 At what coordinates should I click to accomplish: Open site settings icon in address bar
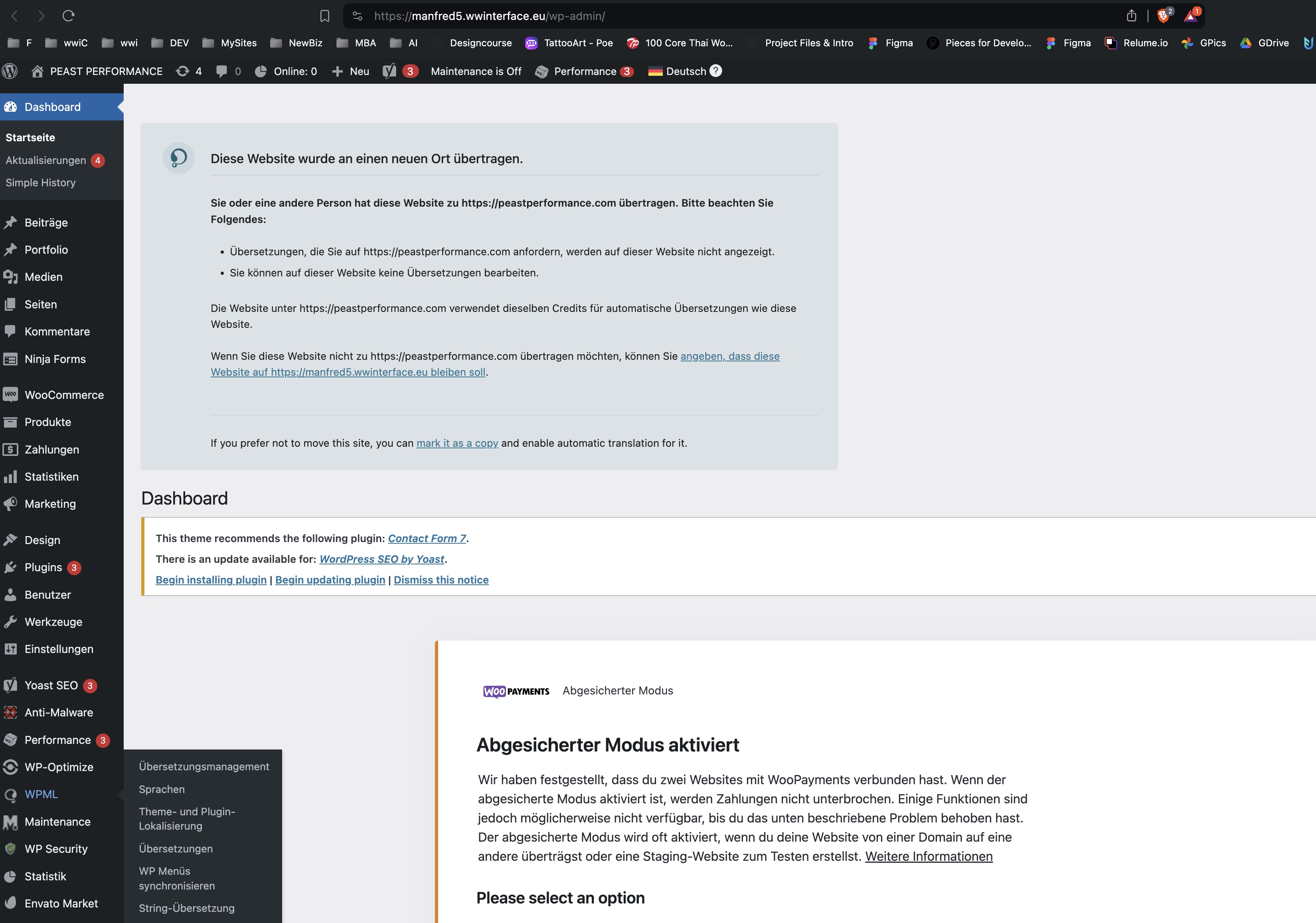pyautogui.click(x=358, y=16)
